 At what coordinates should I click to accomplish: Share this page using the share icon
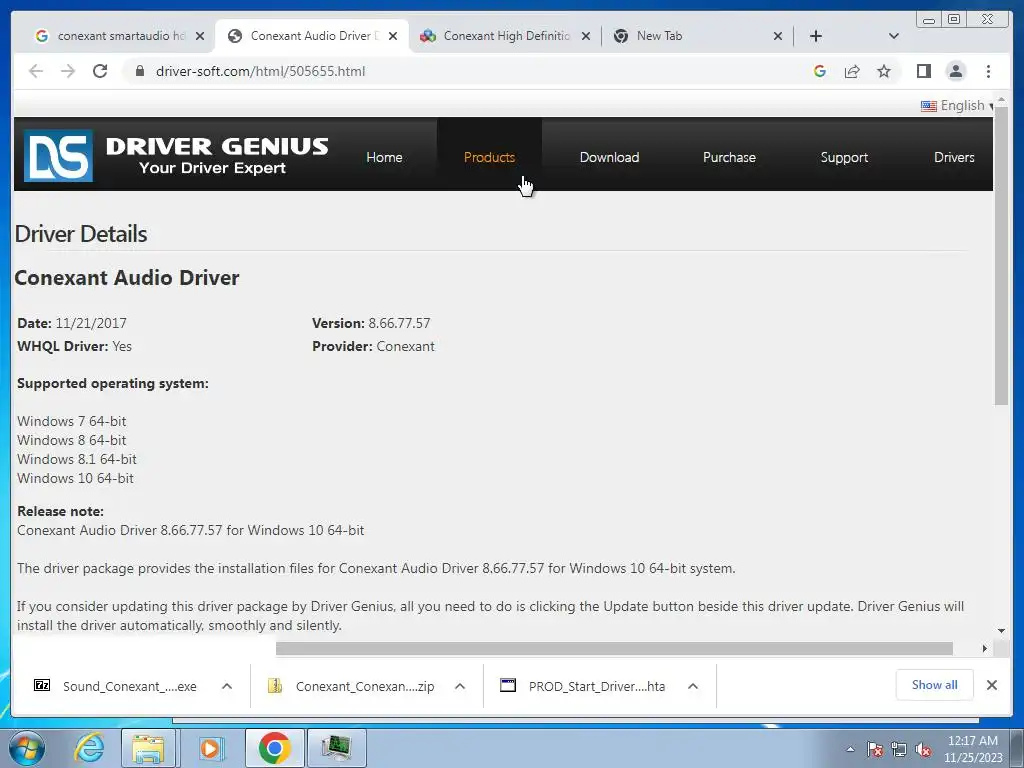click(852, 71)
